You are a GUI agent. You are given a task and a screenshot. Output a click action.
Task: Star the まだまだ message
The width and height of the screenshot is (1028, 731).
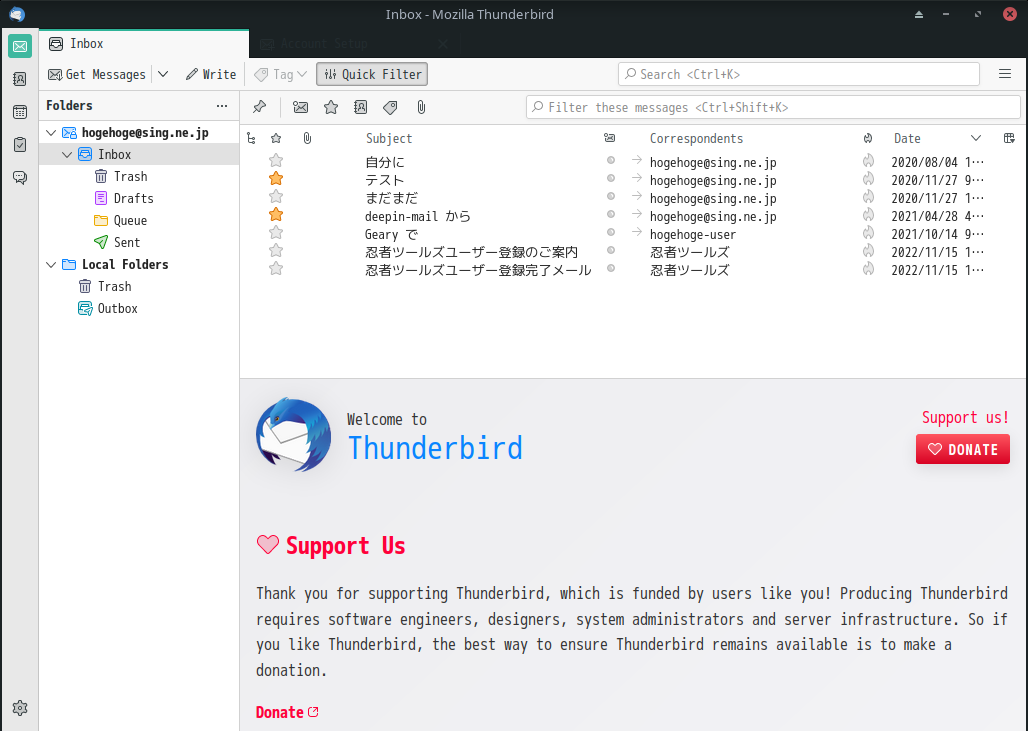[276, 197]
